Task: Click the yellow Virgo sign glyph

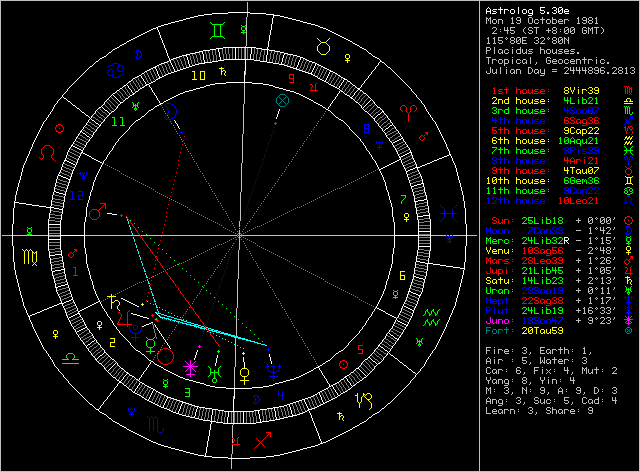Action: pos(31,258)
